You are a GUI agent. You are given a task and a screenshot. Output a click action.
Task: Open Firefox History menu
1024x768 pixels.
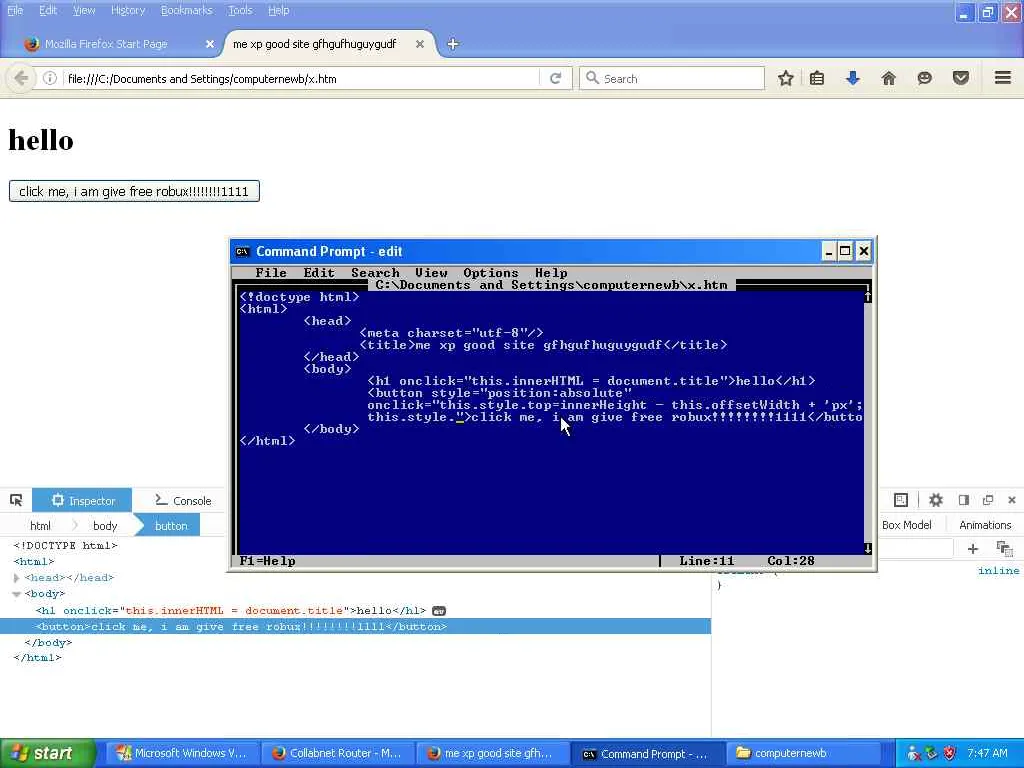click(128, 10)
